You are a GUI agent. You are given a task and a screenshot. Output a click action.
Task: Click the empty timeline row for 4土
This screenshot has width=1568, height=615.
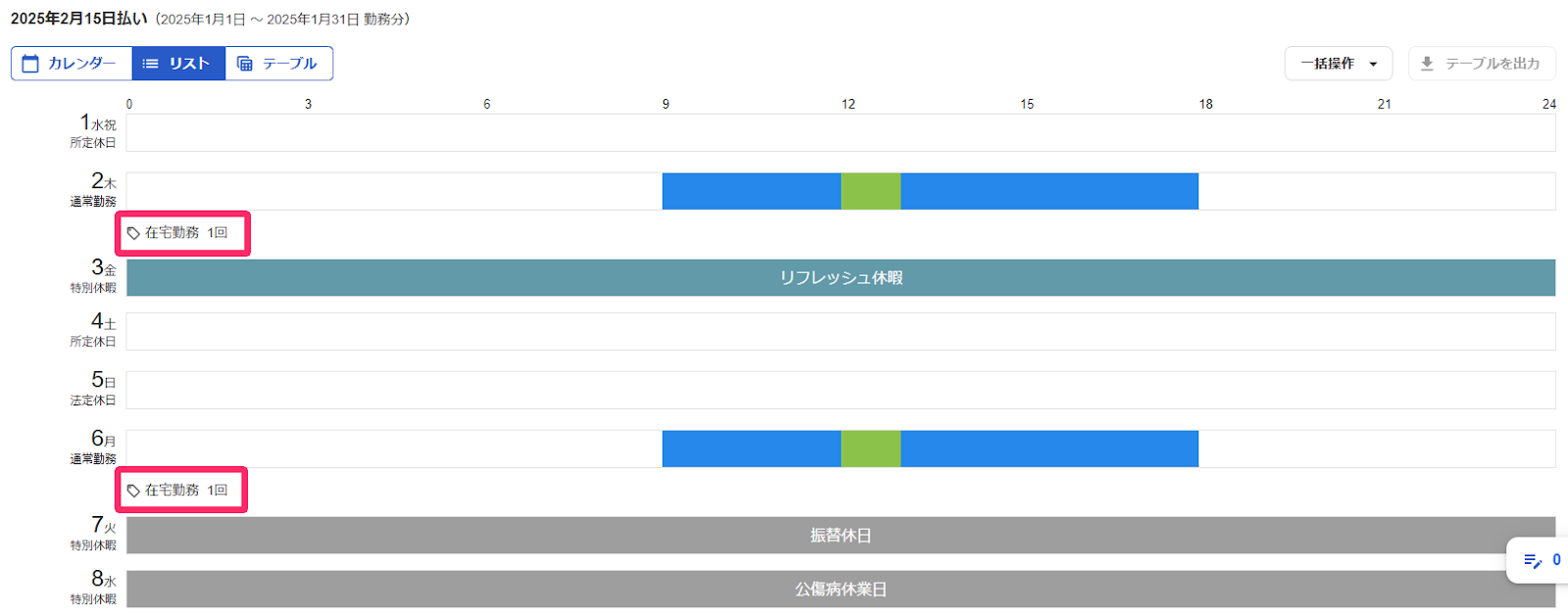tap(841, 332)
